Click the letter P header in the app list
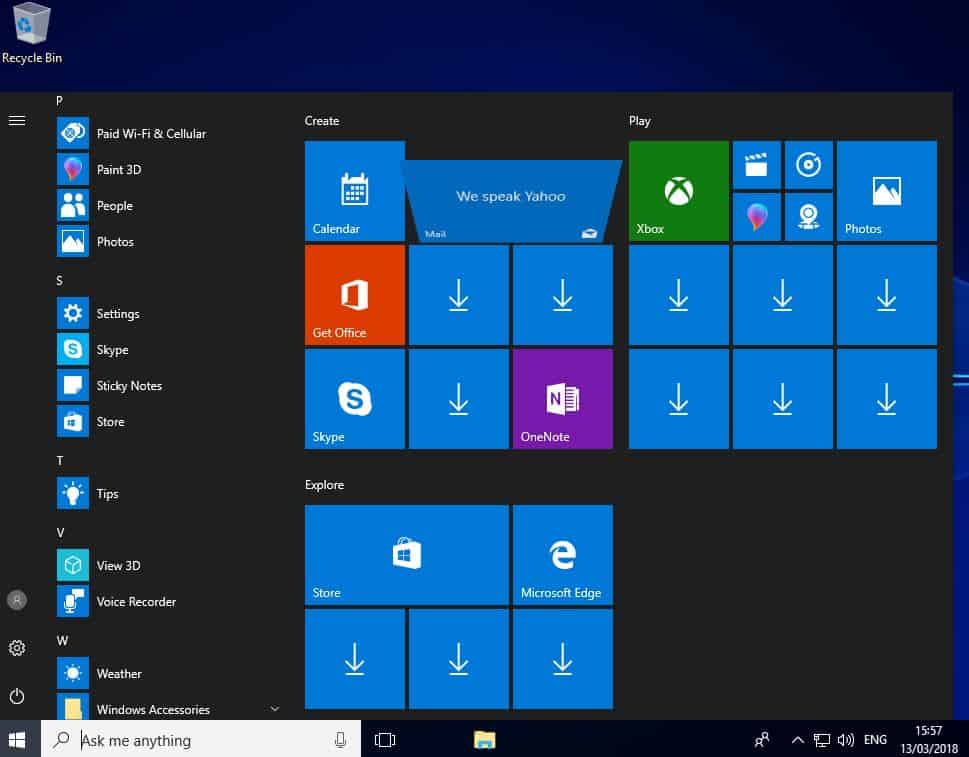This screenshot has width=969, height=757. tap(59, 101)
